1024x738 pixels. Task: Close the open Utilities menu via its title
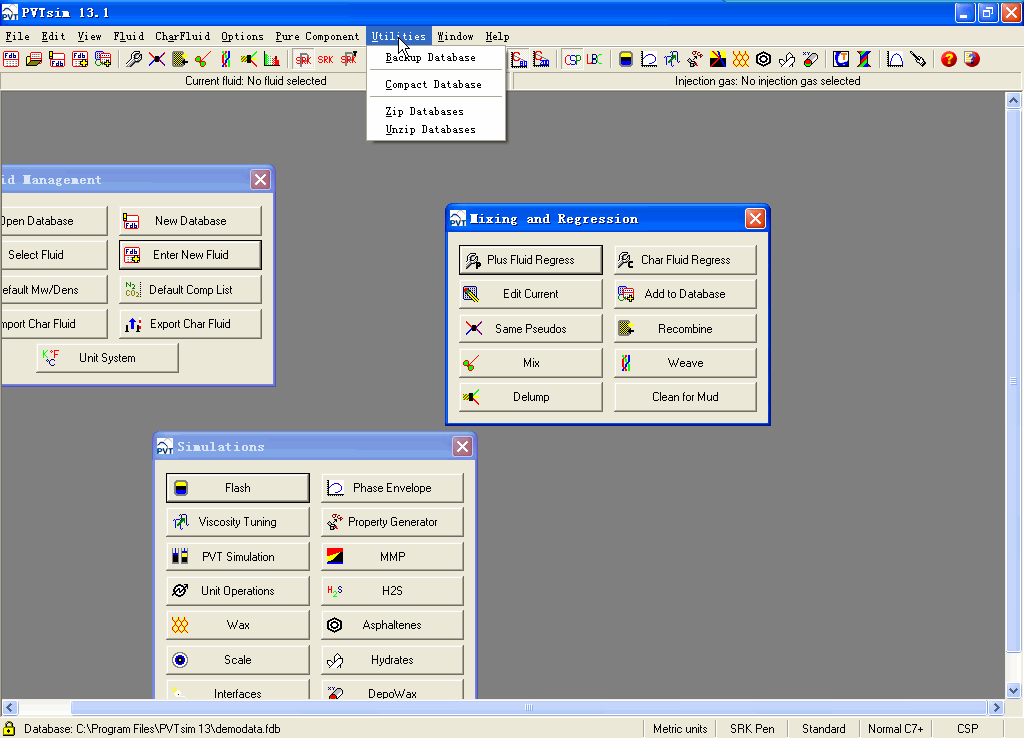pyautogui.click(x=399, y=37)
